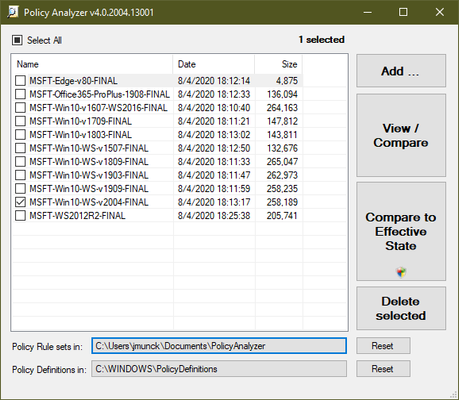Select the MSFT-Win10-v1709-FINAL row
The image size is (459, 400).
click(157, 121)
